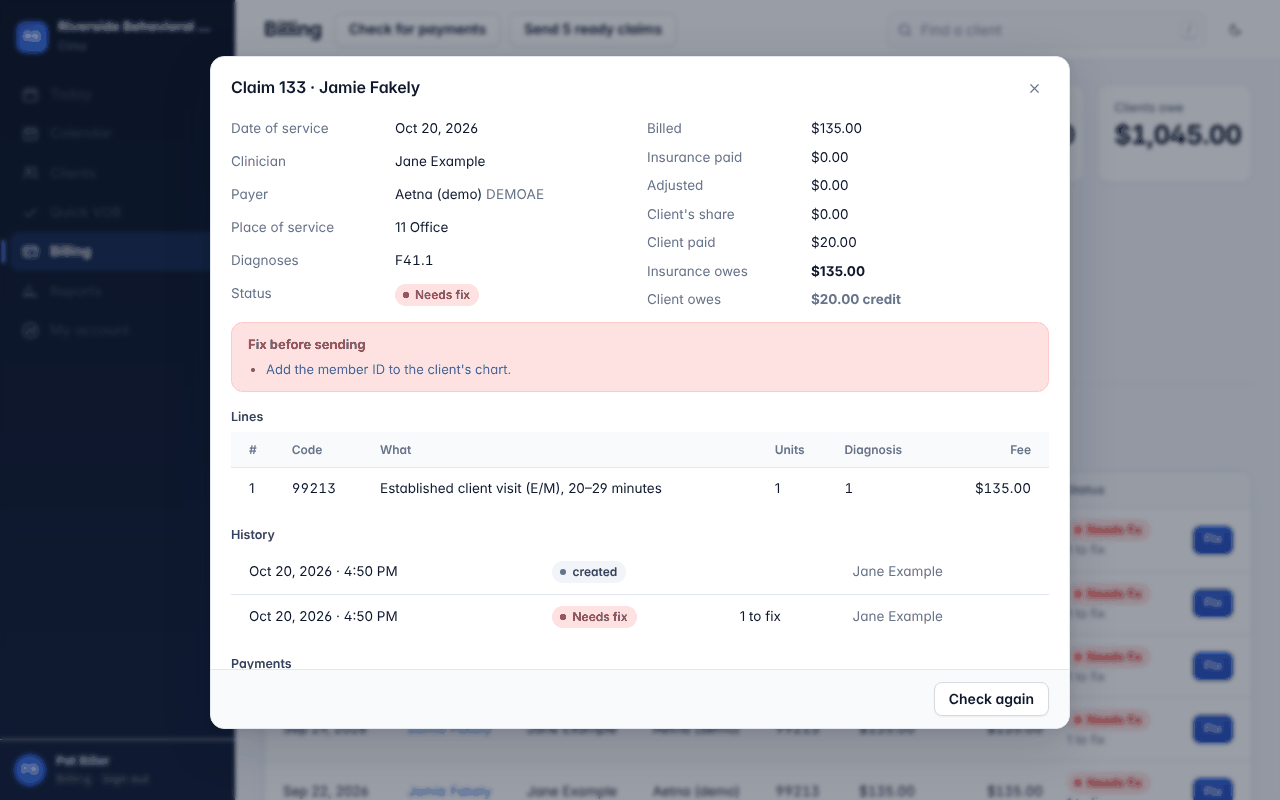Click the Payments section heading
Screen dimensions: 1280x800
click(261, 663)
